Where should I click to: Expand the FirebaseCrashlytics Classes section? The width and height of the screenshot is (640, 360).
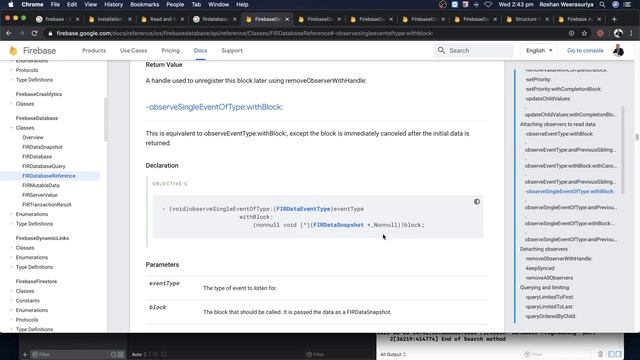12,104
